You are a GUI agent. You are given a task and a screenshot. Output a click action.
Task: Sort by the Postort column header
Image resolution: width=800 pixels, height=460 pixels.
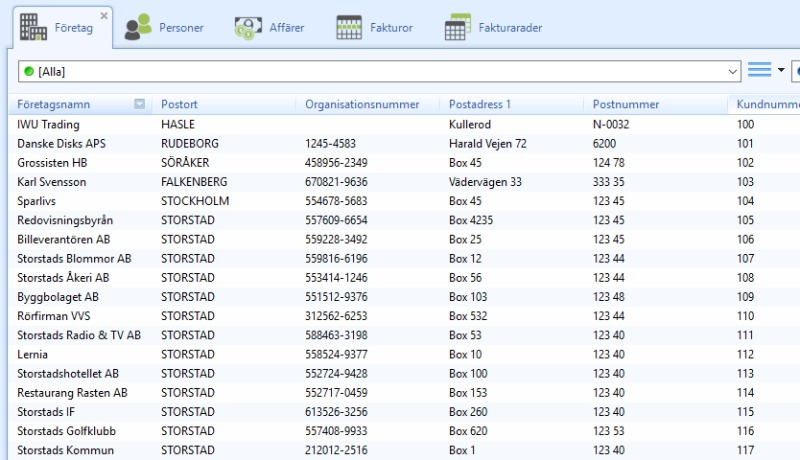[179, 104]
